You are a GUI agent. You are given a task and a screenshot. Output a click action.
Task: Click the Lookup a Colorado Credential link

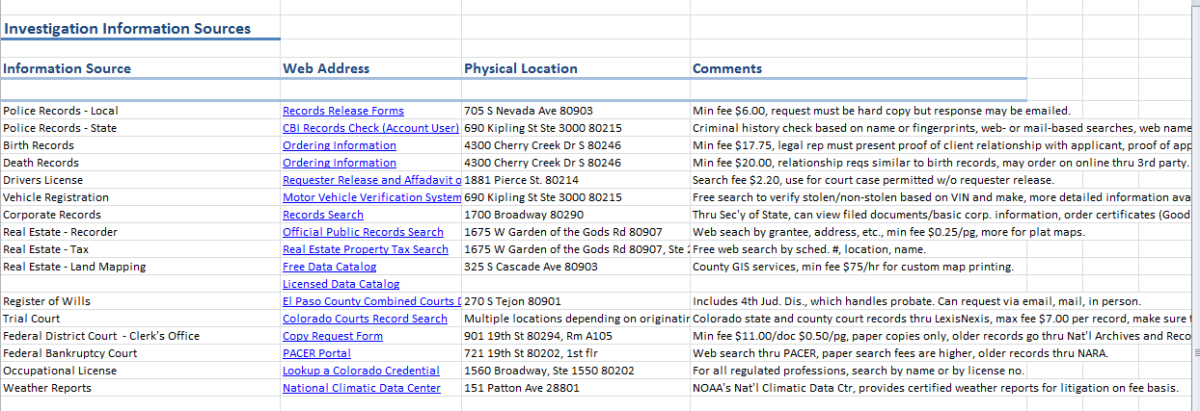[x=360, y=371]
